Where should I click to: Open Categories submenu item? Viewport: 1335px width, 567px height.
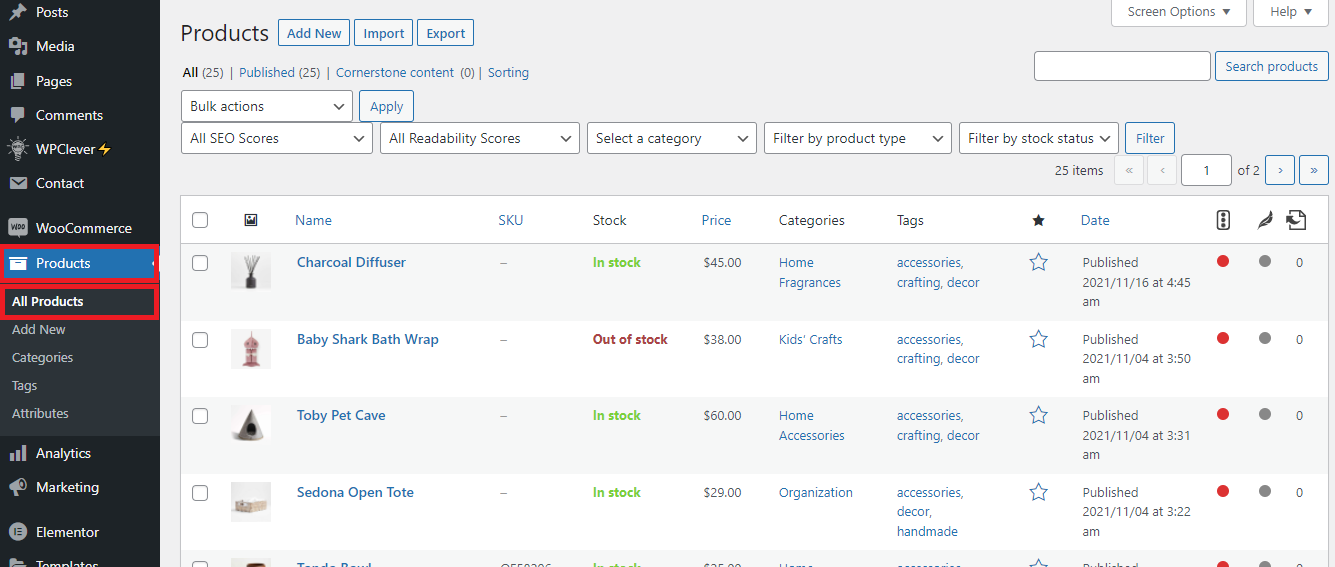click(43, 357)
